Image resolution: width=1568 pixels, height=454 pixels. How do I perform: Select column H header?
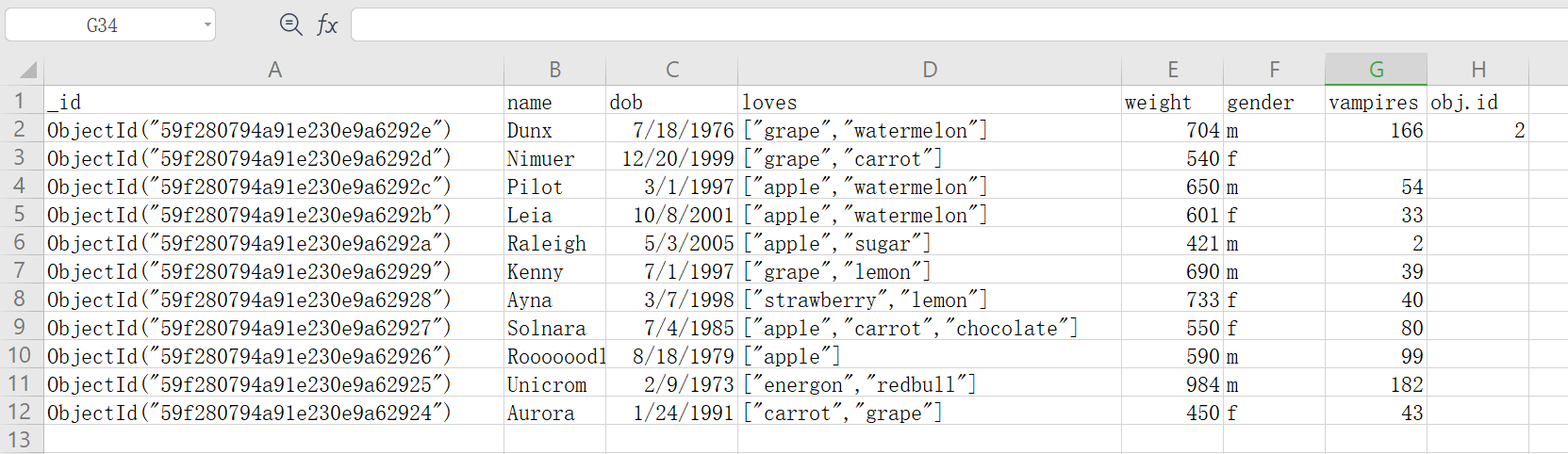click(1477, 70)
